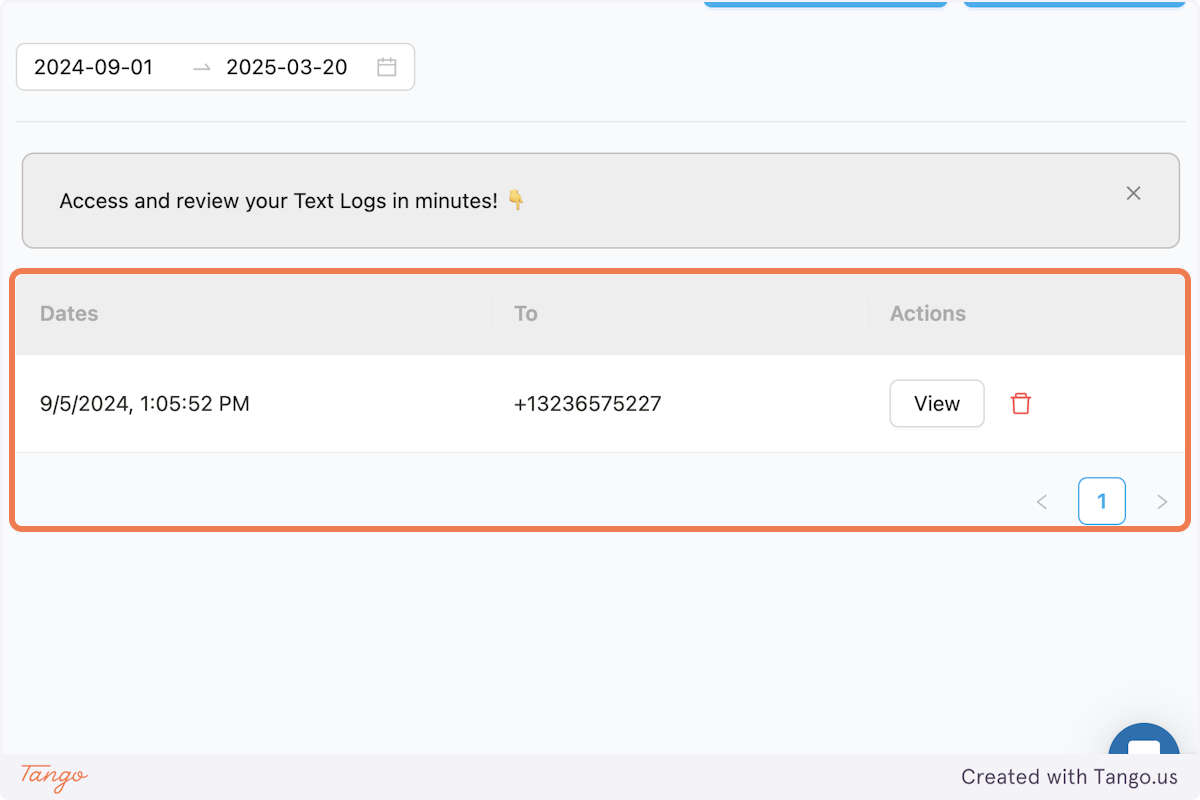
Task: Click the Dates column header
Action: [x=68, y=313]
